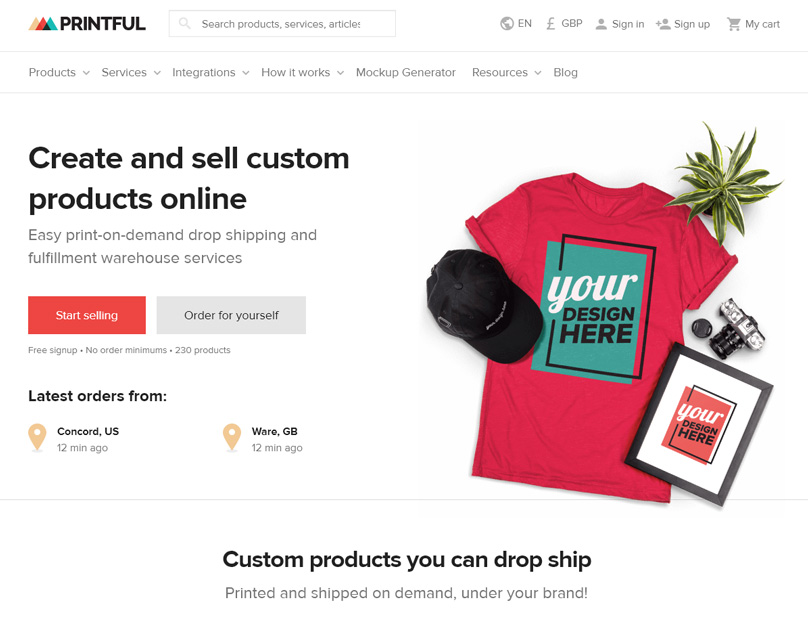The image size is (808, 617).
Task: Open the shopping cart icon
Action: point(733,24)
